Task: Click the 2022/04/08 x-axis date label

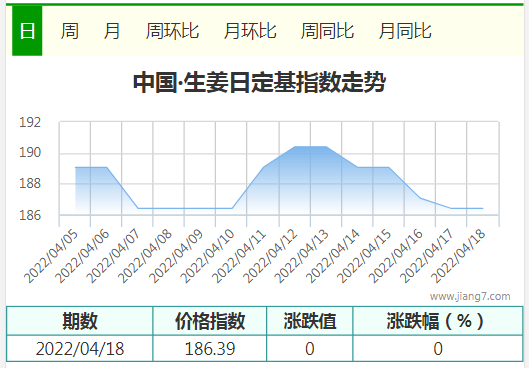Action: (145, 256)
